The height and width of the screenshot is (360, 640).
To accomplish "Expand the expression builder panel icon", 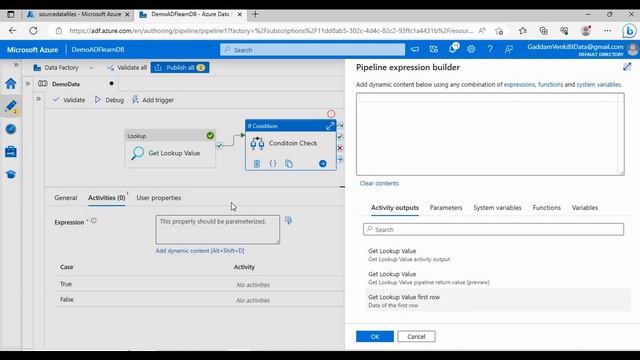I will [627, 67].
